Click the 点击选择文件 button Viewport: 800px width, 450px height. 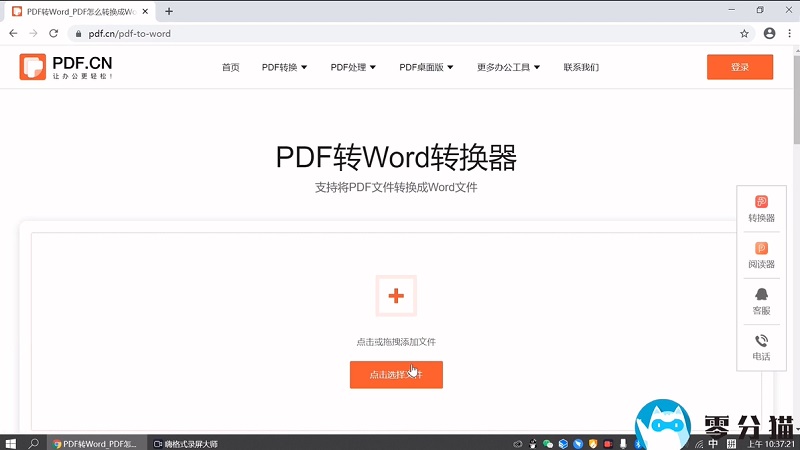click(x=396, y=375)
